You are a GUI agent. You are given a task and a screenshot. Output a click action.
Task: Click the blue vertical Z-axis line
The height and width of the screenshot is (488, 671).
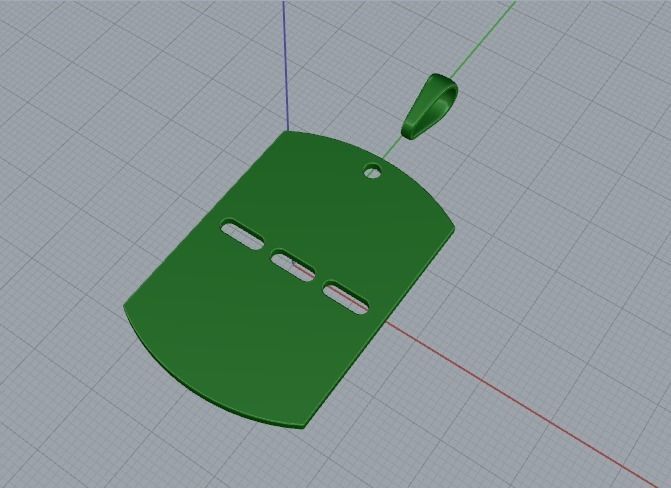pos(285,64)
